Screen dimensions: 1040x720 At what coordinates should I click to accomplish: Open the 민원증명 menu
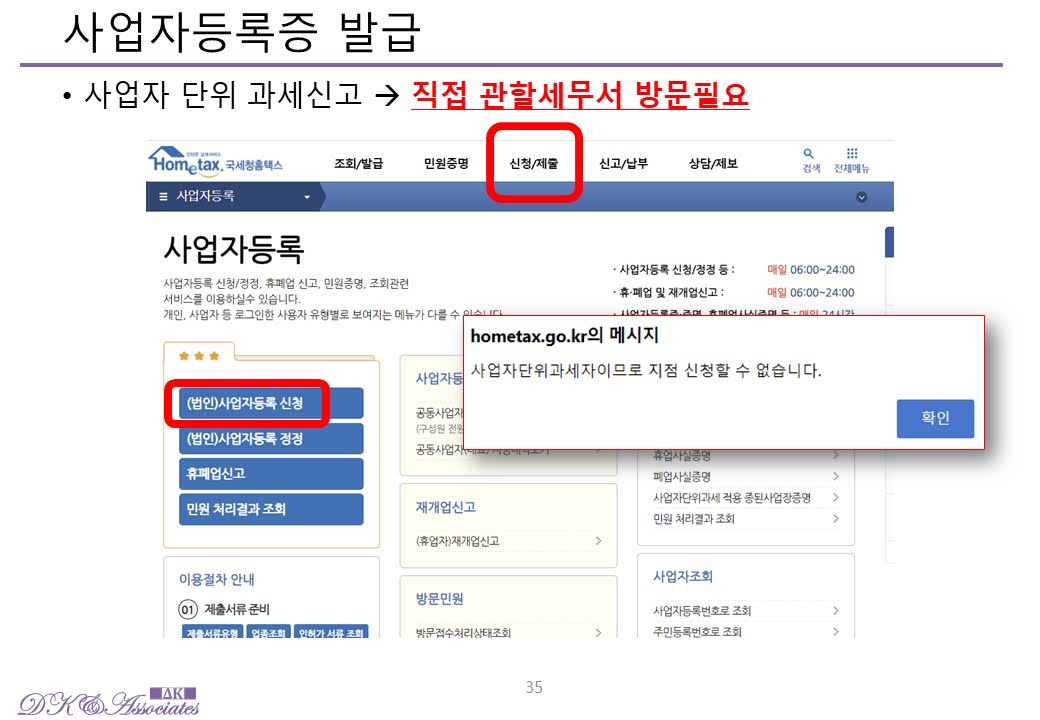[x=446, y=164]
